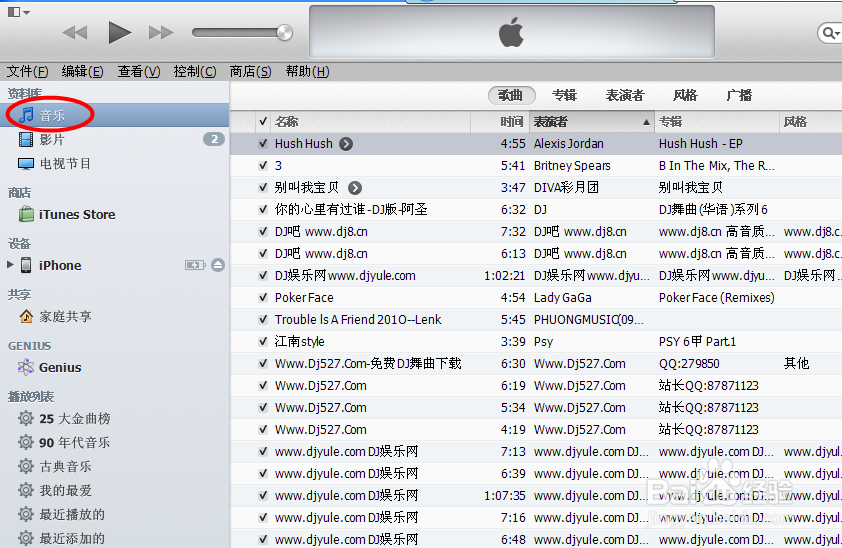Select 其他 genre cell

[796, 364]
